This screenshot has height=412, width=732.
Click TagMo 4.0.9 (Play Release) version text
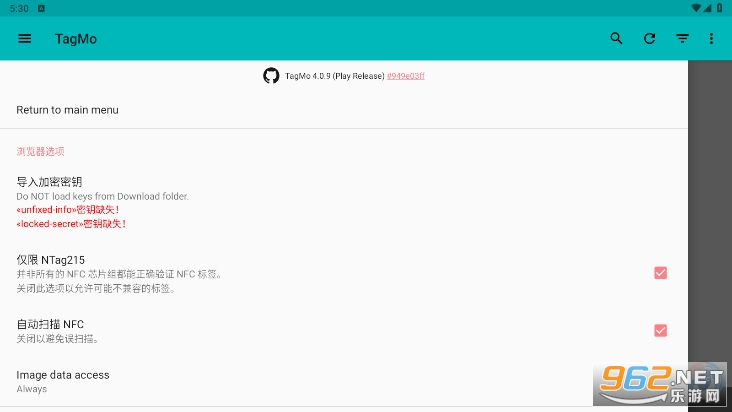335,76
